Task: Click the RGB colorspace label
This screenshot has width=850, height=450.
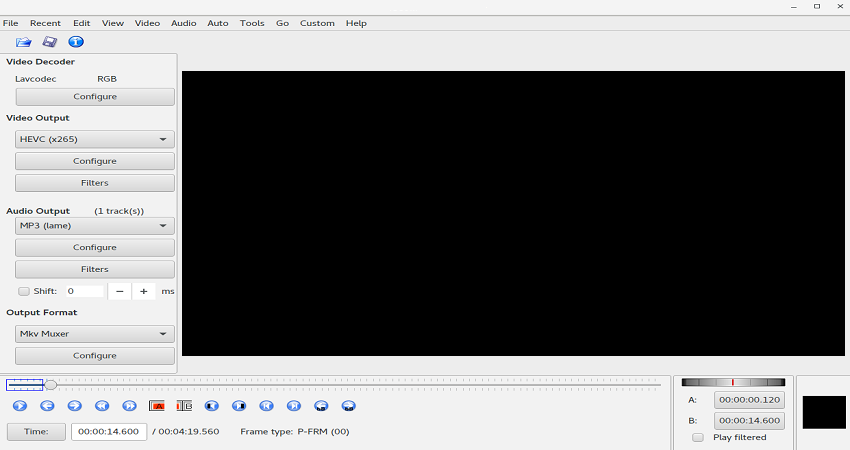Action: [x=107, y=79]
